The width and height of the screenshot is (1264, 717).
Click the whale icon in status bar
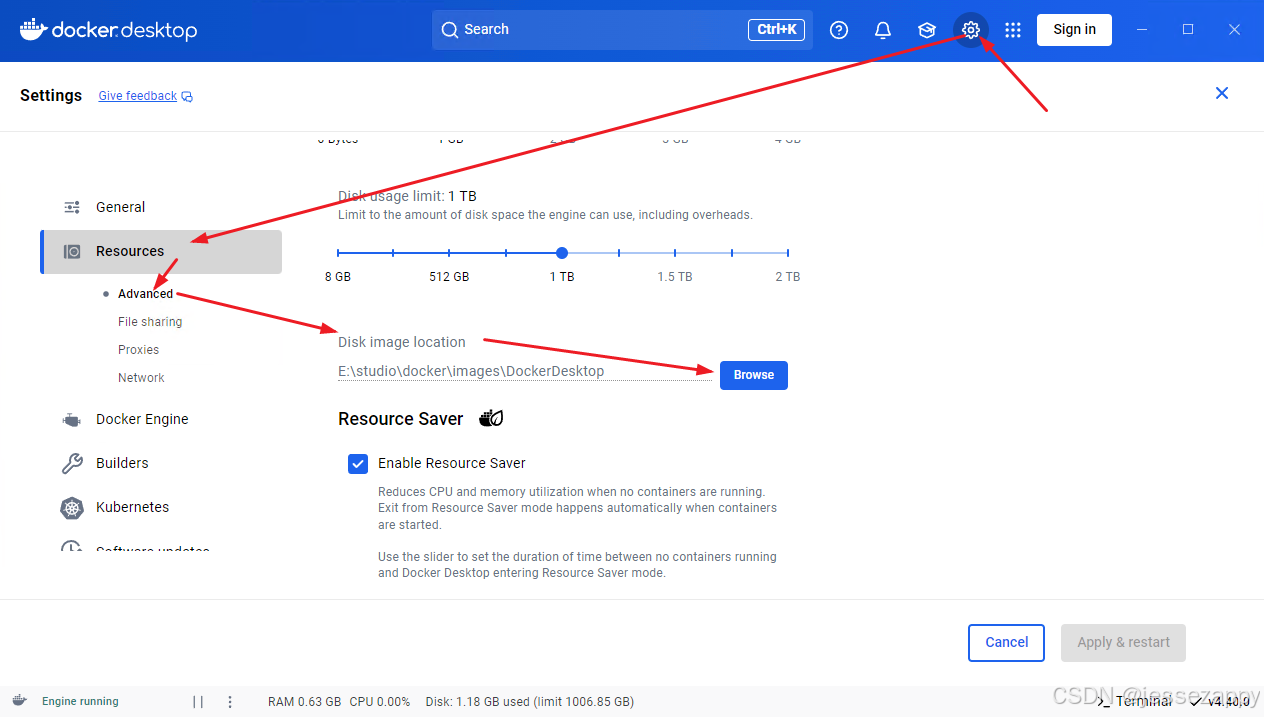pos(19,701)
